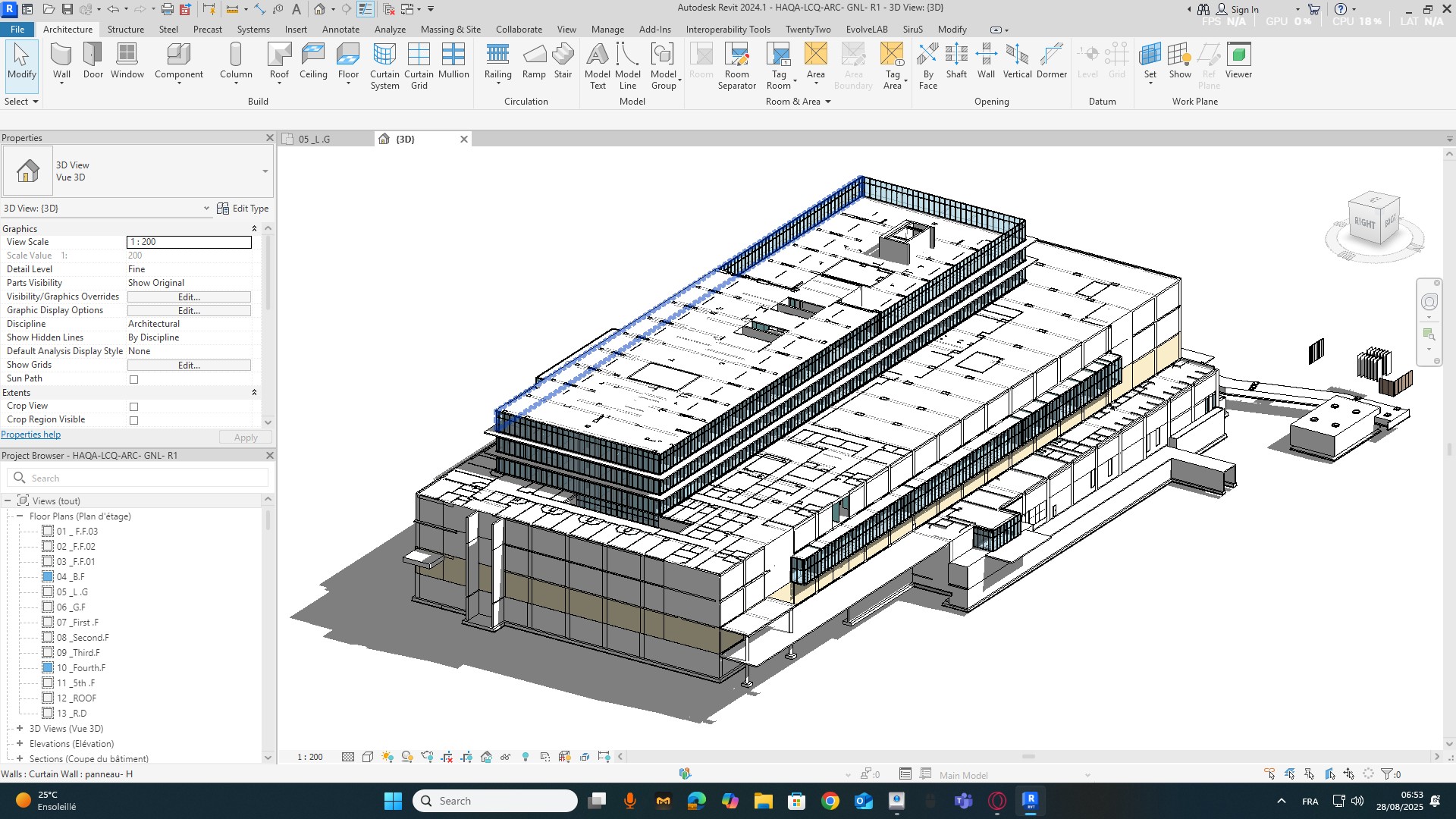
Task: Open Google Chrome from the taskbar
Action: pos(830,801)
